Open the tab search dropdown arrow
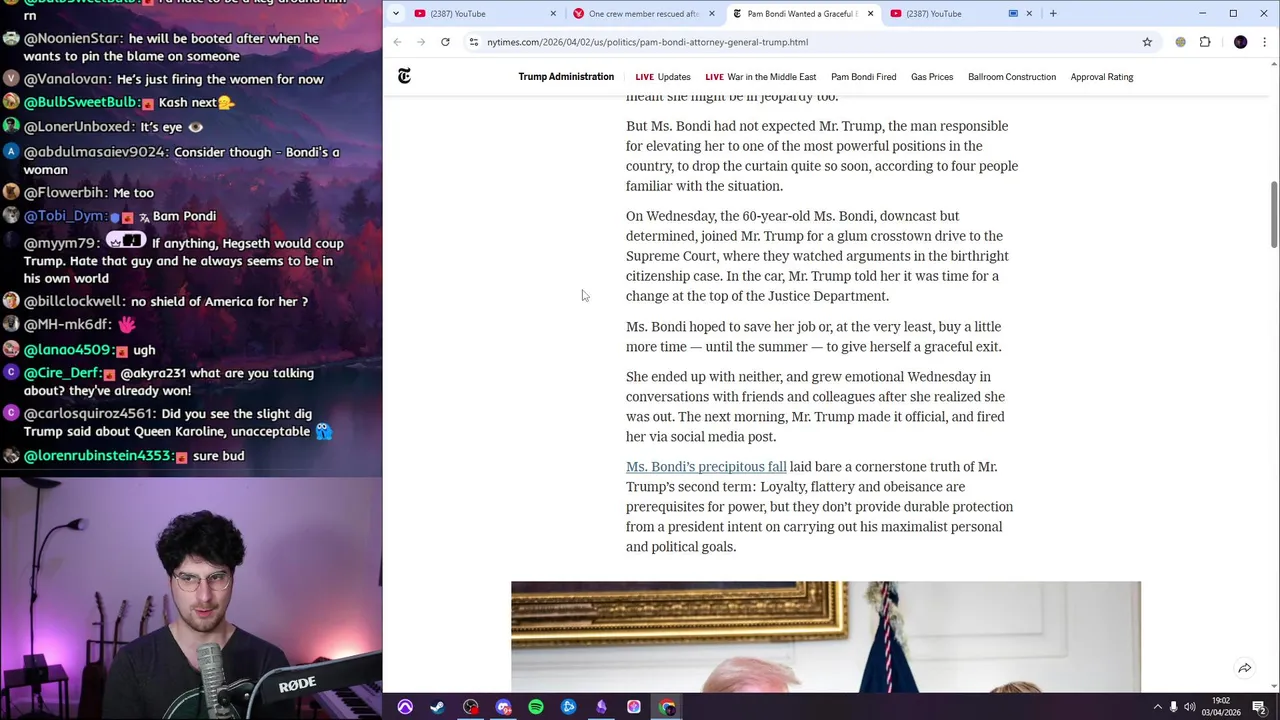Image resolution: width=1280 pixels, height=720 pixels. pos(396,13)
